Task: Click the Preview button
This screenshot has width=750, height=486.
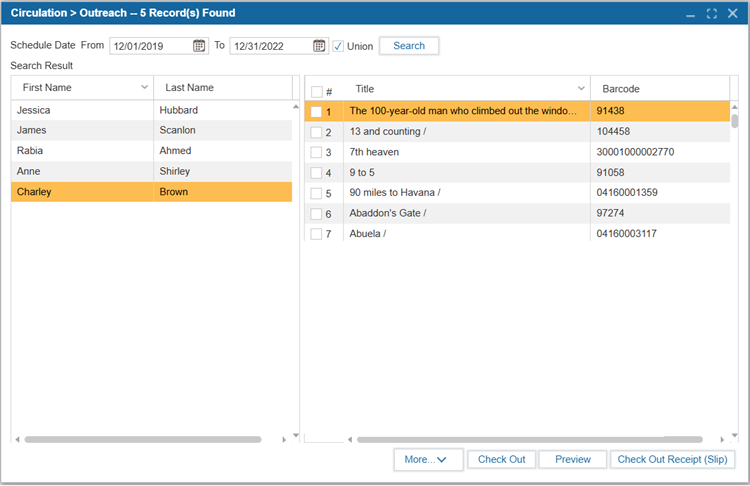Action: [x=573, y=460]
